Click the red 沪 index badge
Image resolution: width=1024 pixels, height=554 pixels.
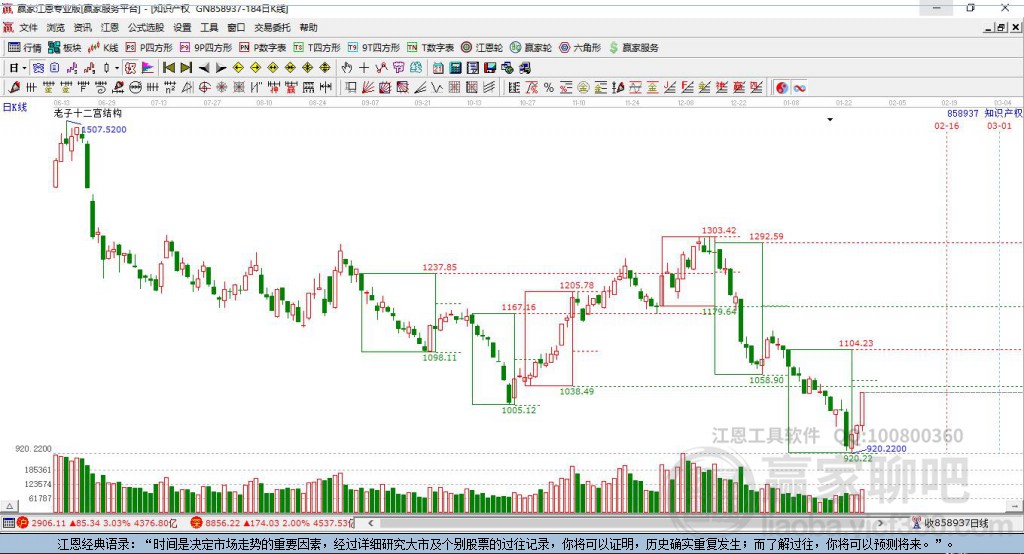coord(23,523)
